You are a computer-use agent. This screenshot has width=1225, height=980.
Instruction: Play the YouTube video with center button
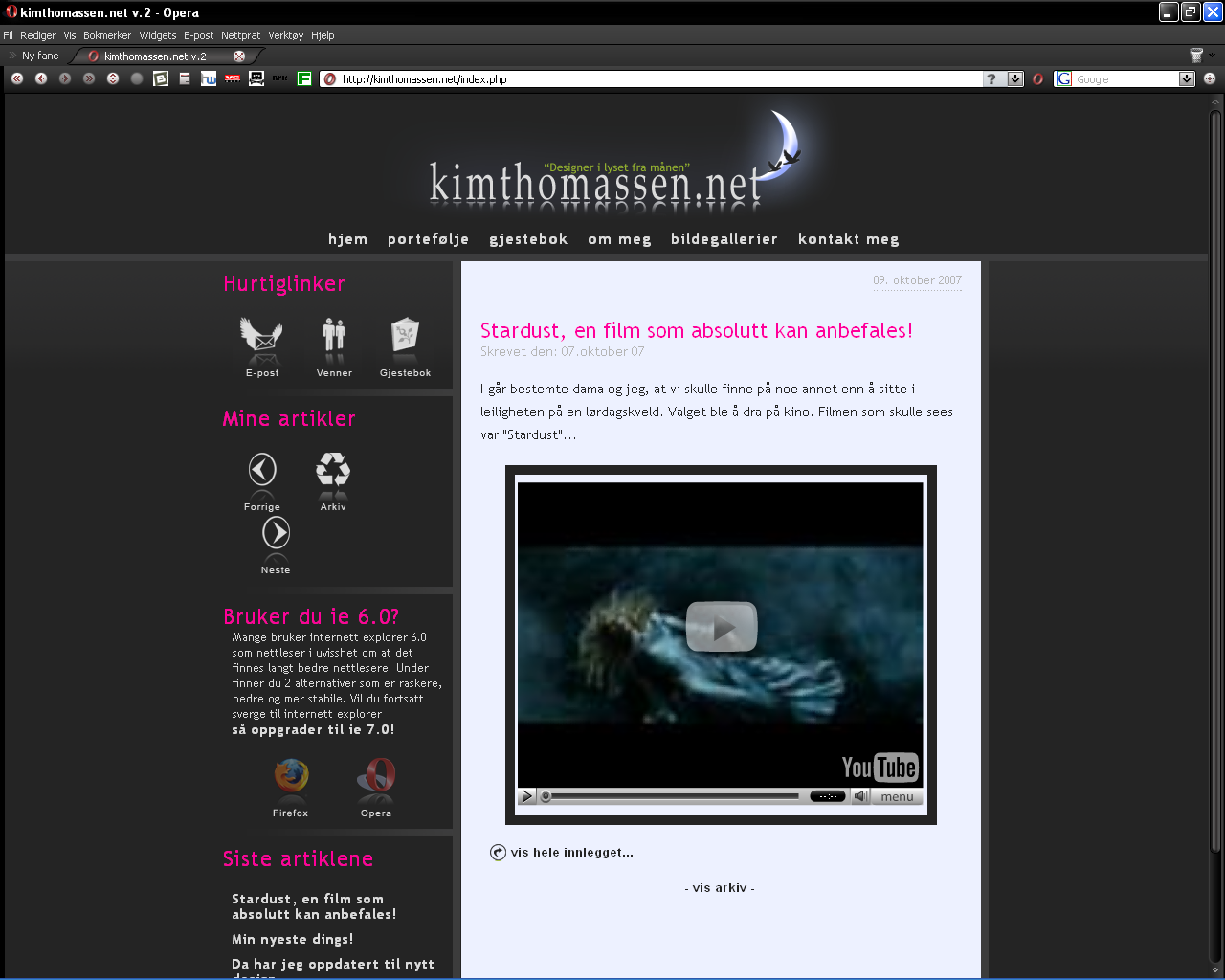pyautogui.click(x=723, y=627)
